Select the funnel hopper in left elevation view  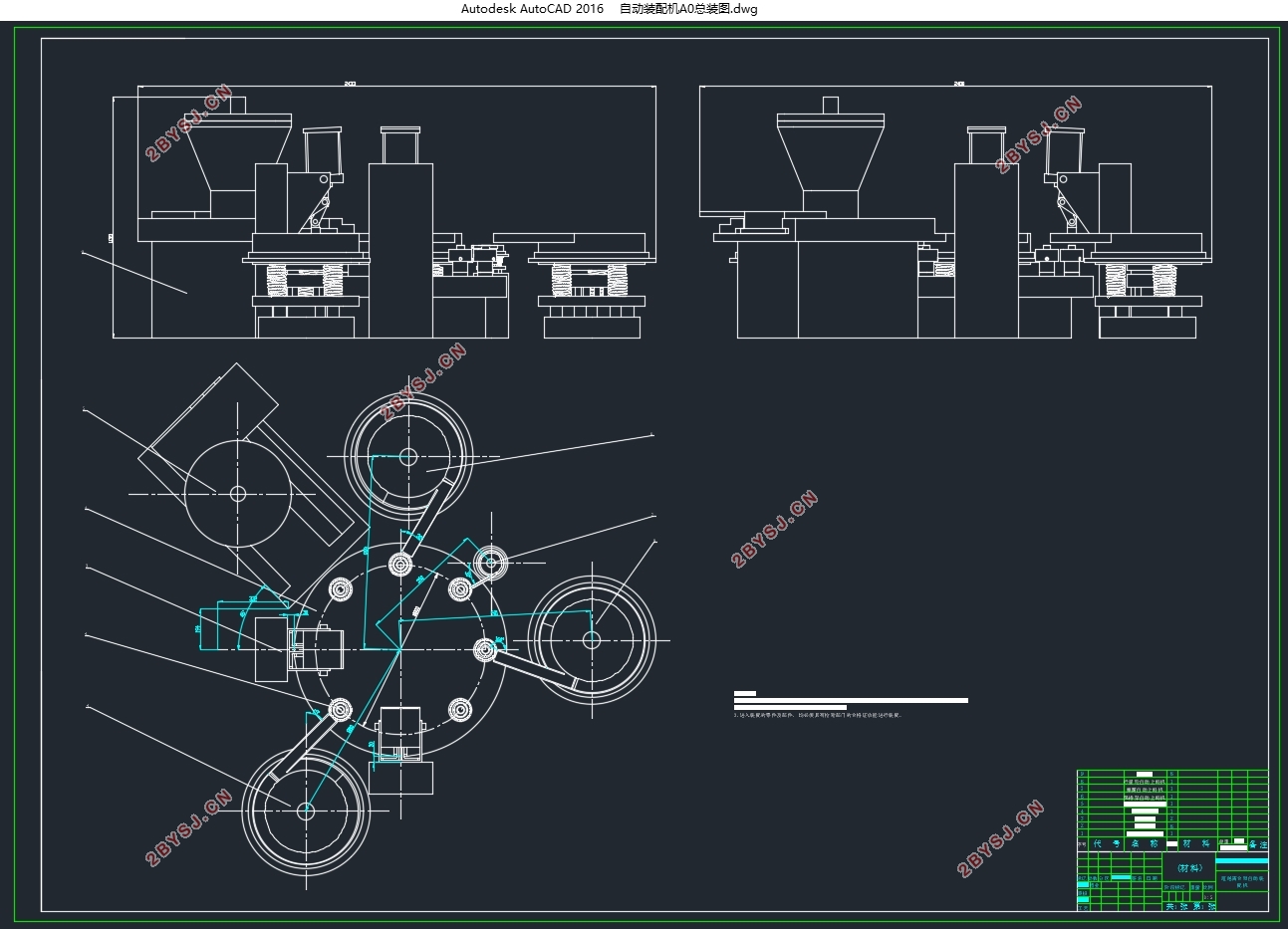coord(239,152)
